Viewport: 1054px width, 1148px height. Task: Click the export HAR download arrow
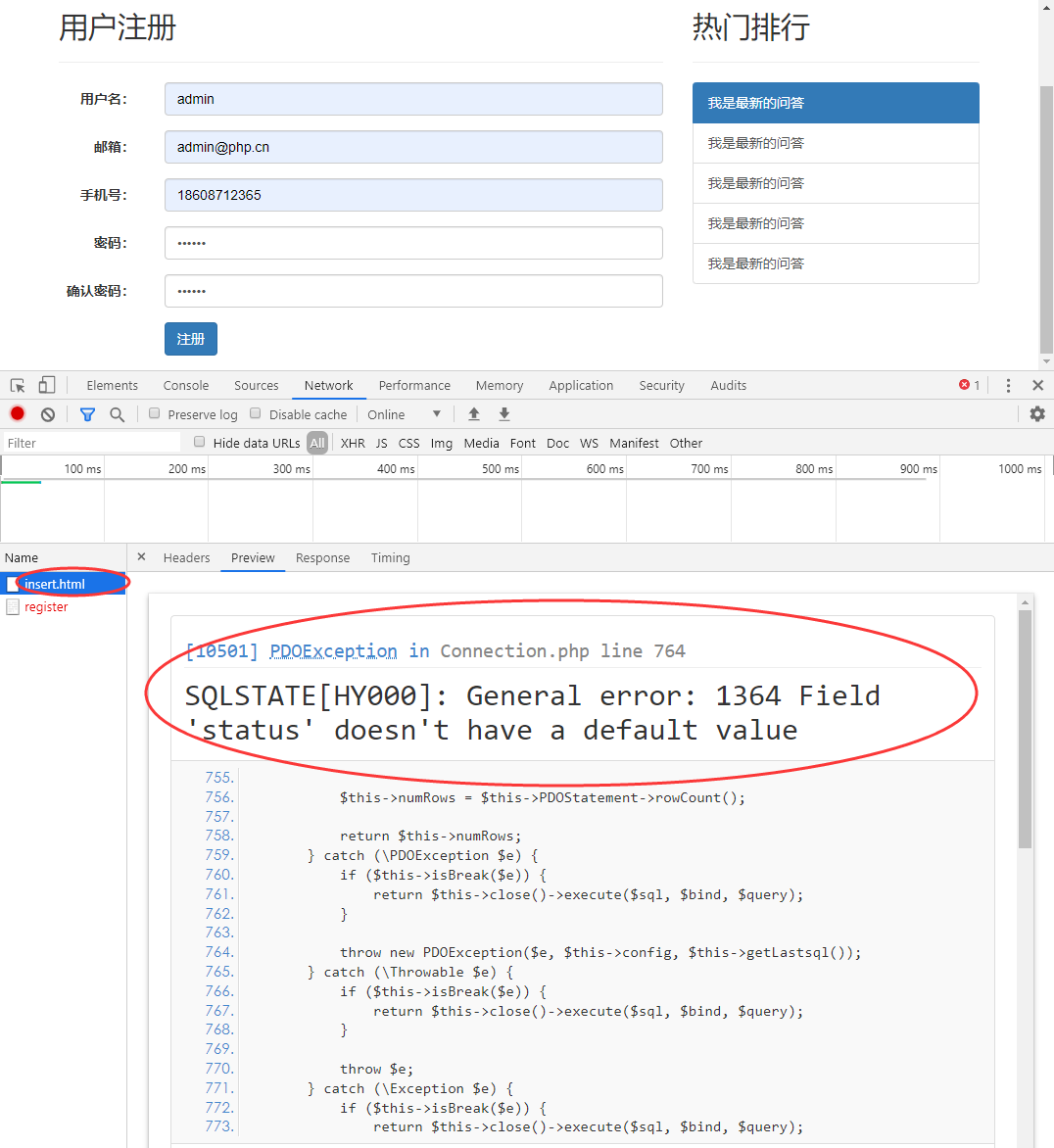[x=504, y=414]
